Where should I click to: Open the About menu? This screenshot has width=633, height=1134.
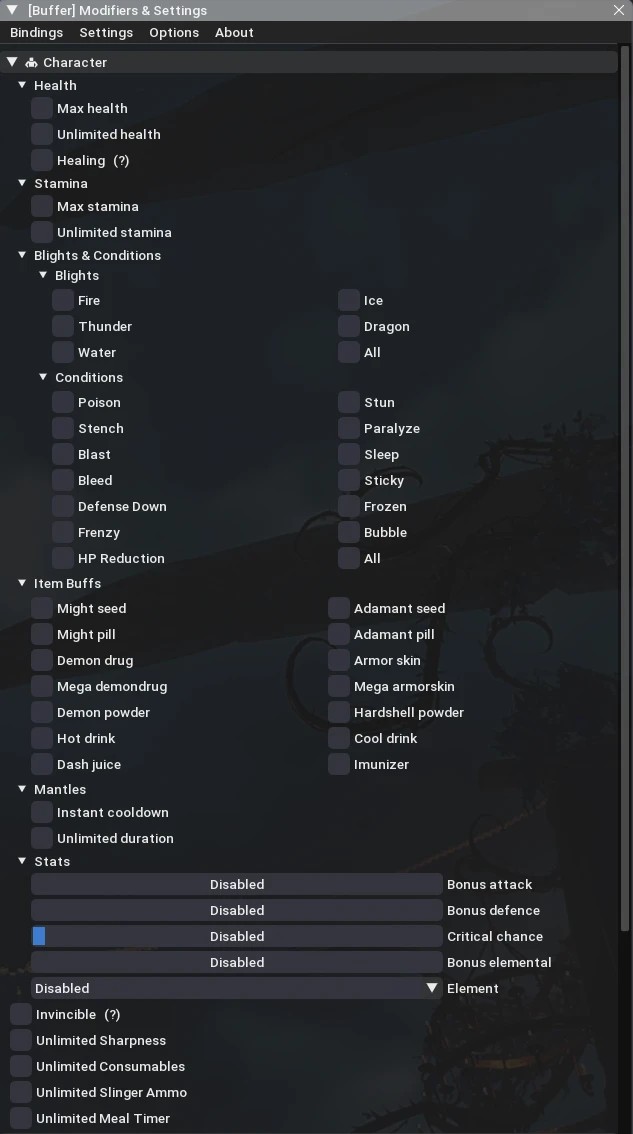[x=234, y=33]
